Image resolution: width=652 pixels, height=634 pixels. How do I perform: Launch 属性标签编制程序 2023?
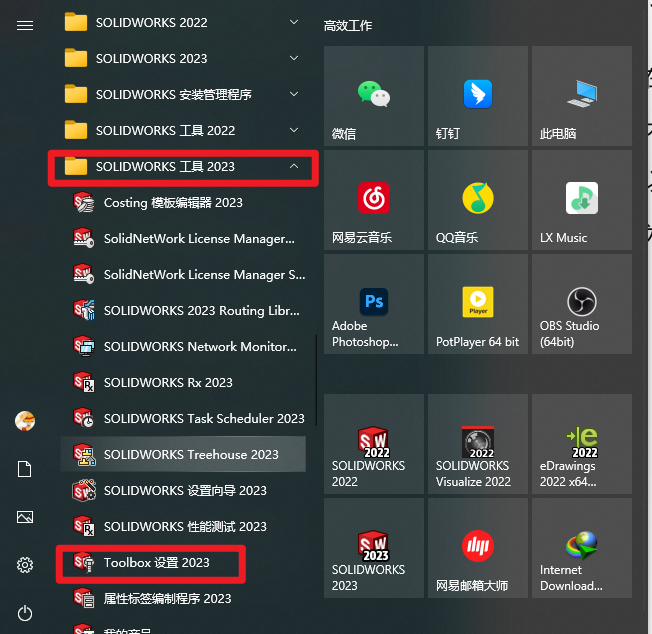point(183,598)
